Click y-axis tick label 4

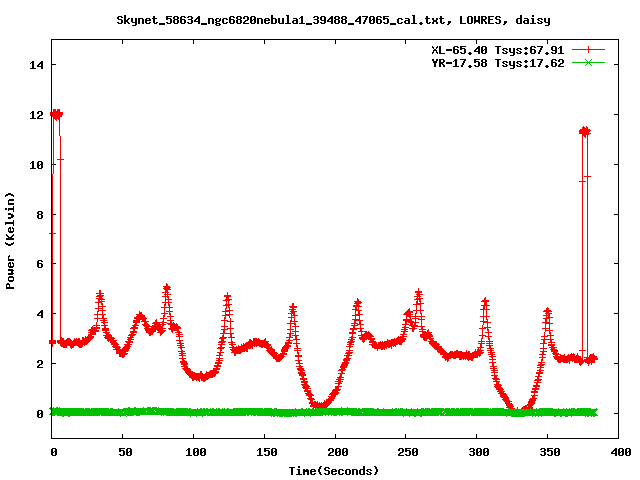click(40, 314)
